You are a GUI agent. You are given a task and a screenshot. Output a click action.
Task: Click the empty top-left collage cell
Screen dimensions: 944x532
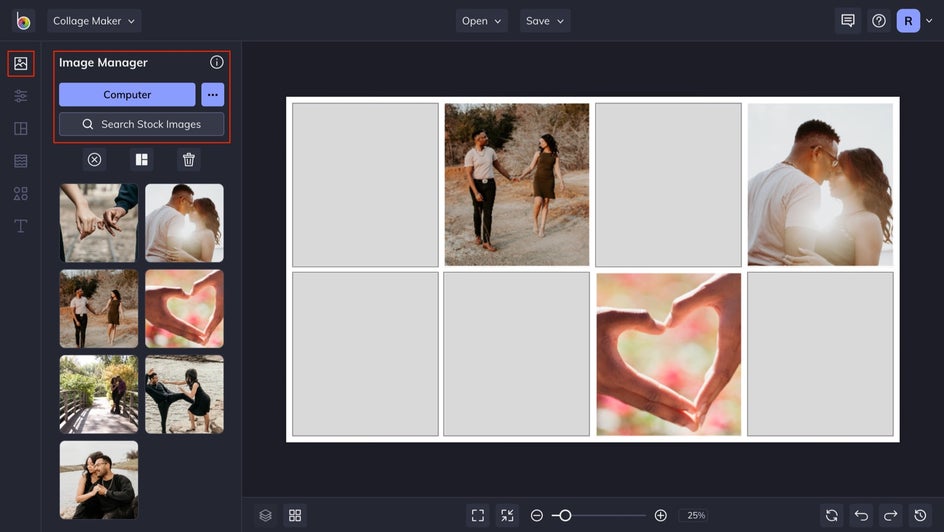(x=365, y=185)
